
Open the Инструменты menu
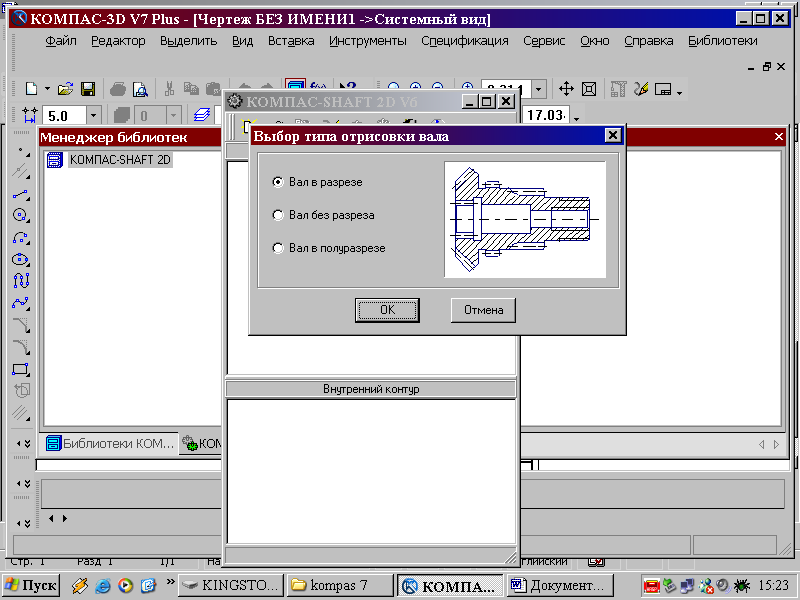[368, 41]
